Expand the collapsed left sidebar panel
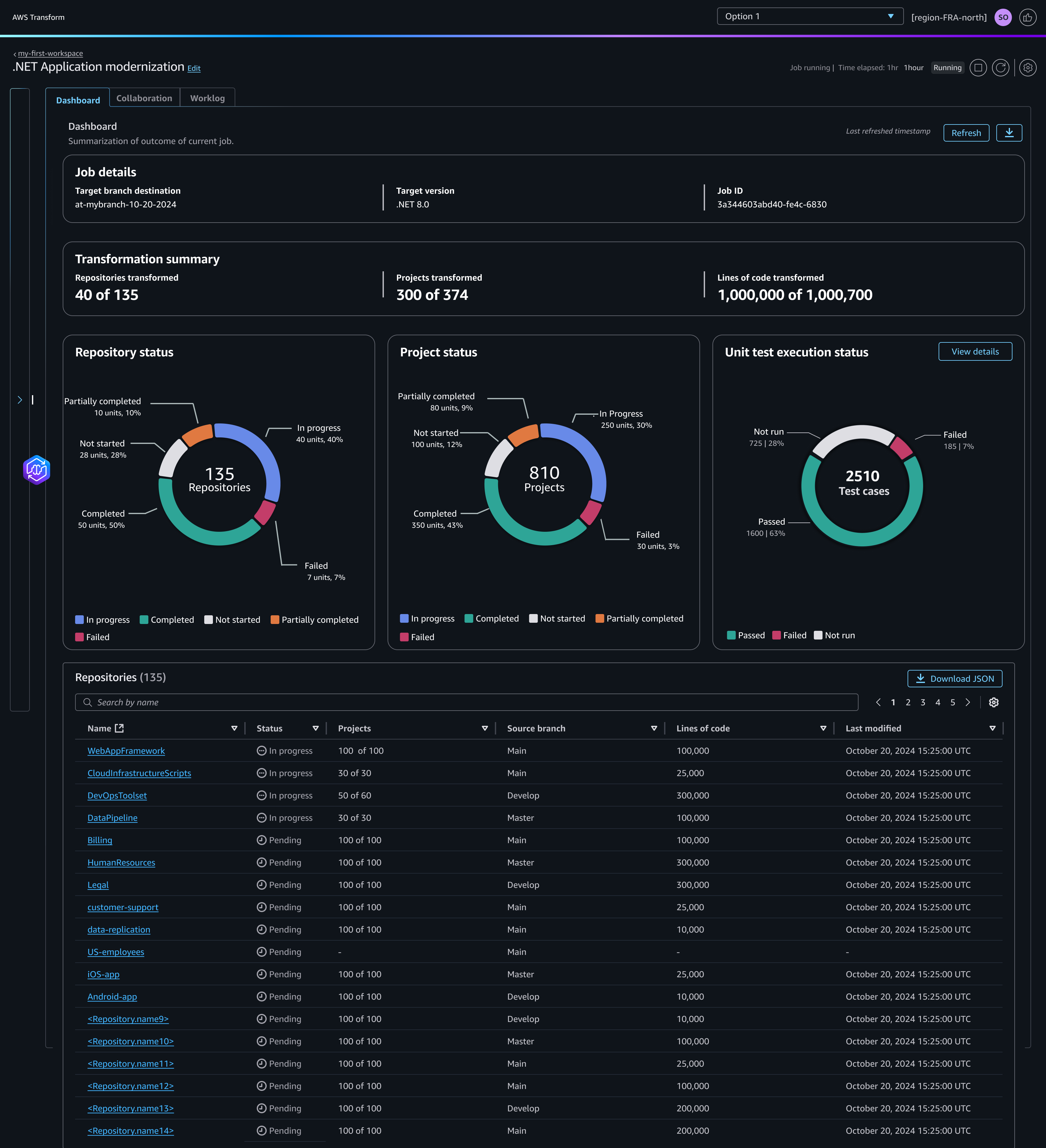The width and height of the screenshot is (1046, 1148). click(20, 399)
